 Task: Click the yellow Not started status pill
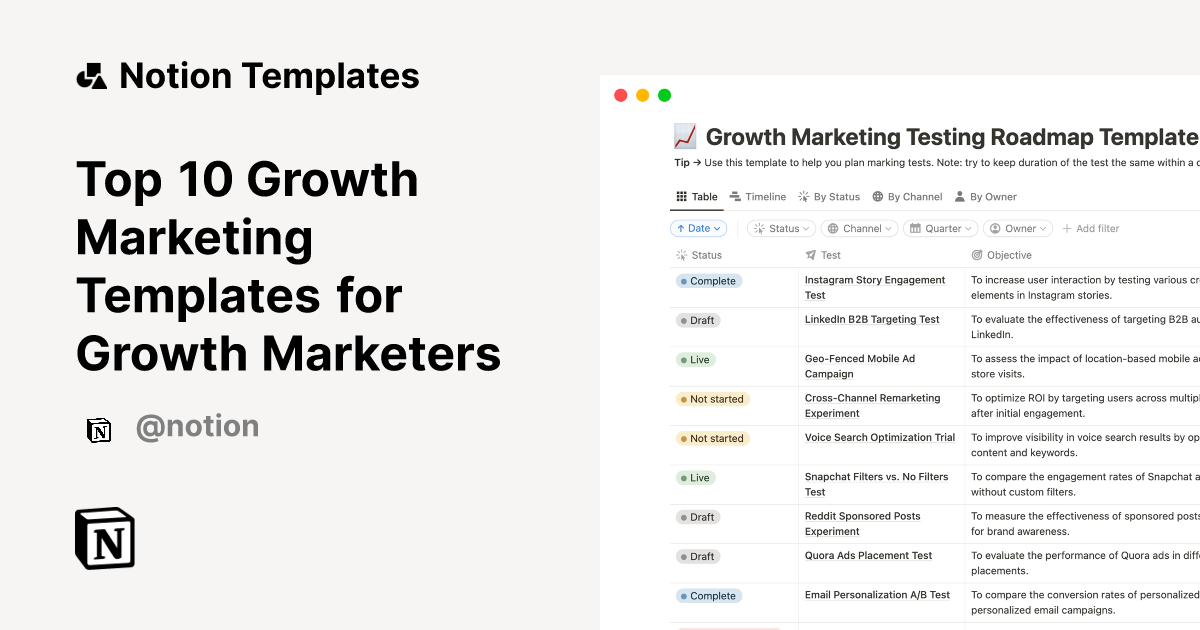pos(712,398)
